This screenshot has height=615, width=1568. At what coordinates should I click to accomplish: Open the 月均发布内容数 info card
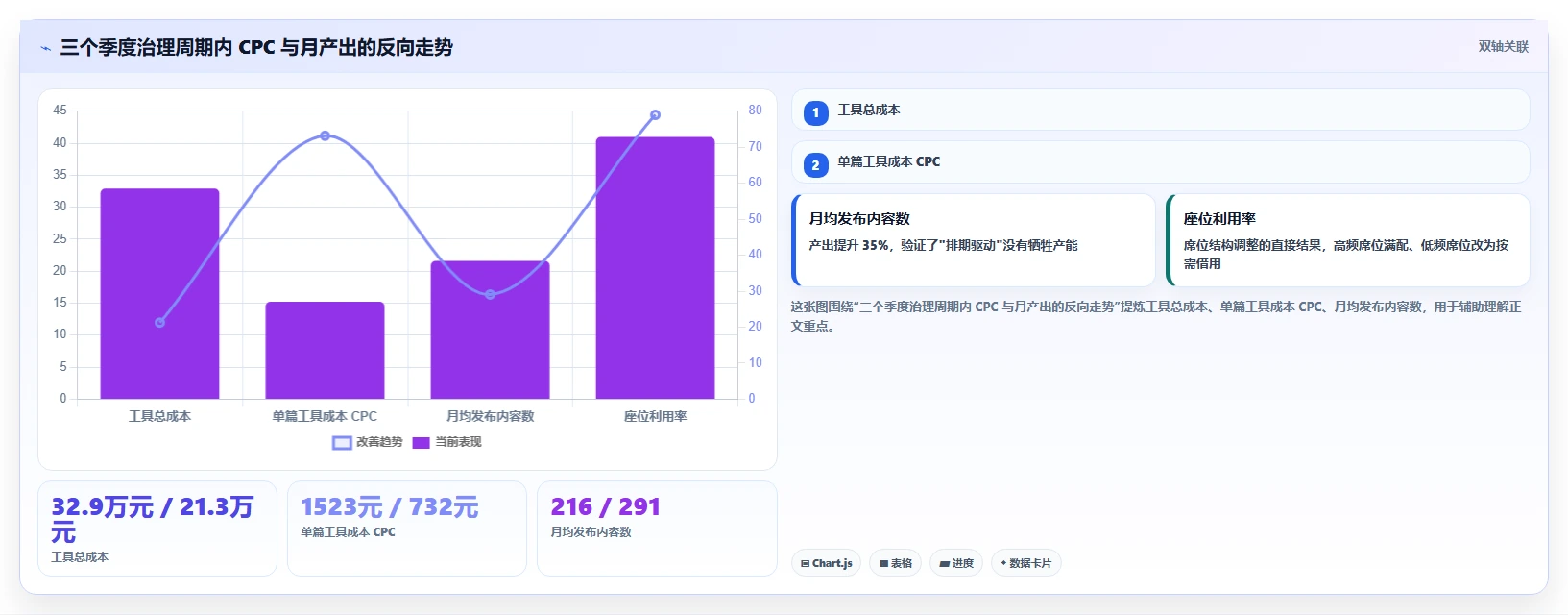973,240
